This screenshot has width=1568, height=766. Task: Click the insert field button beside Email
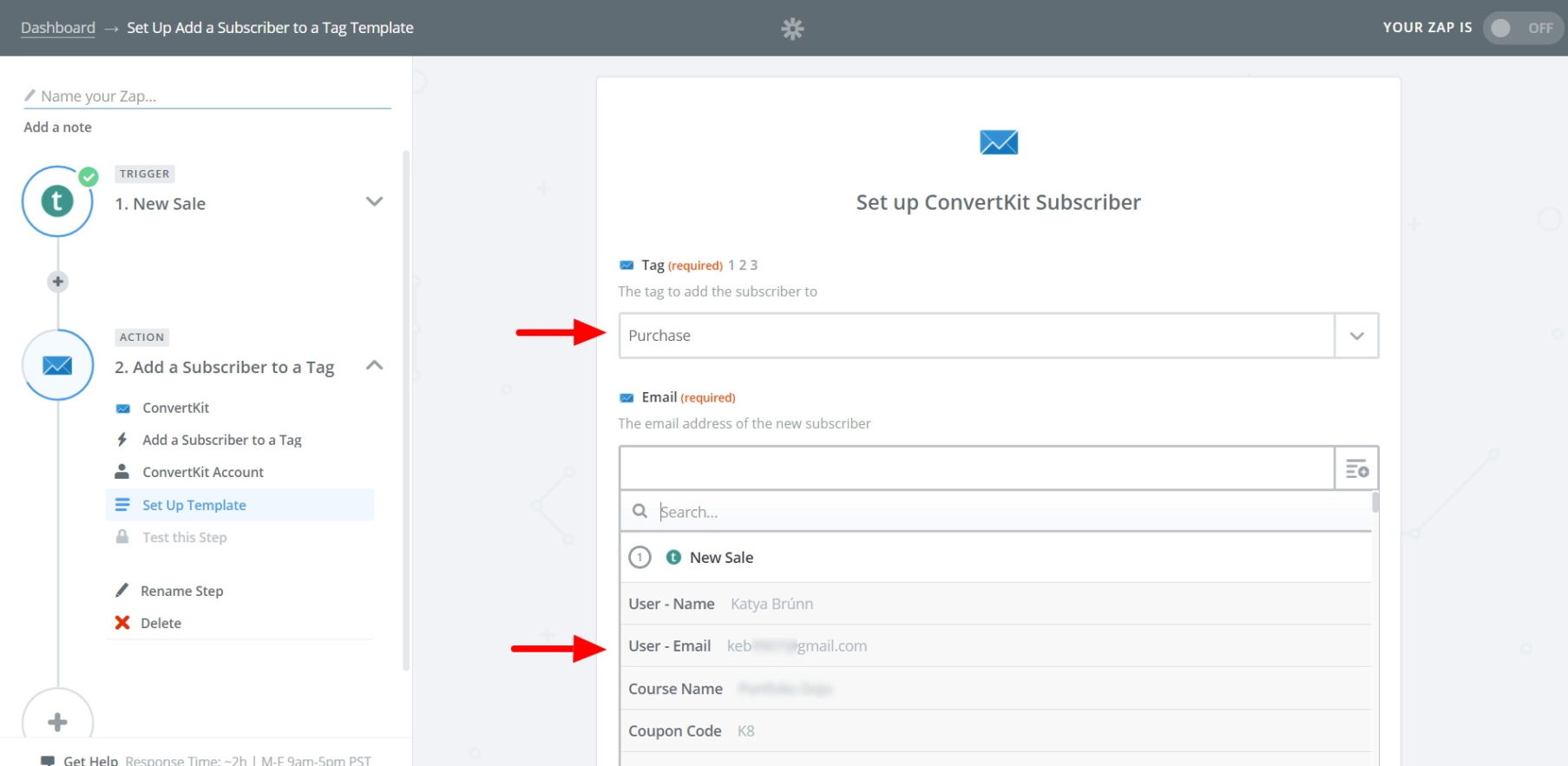click(1357, 469)
